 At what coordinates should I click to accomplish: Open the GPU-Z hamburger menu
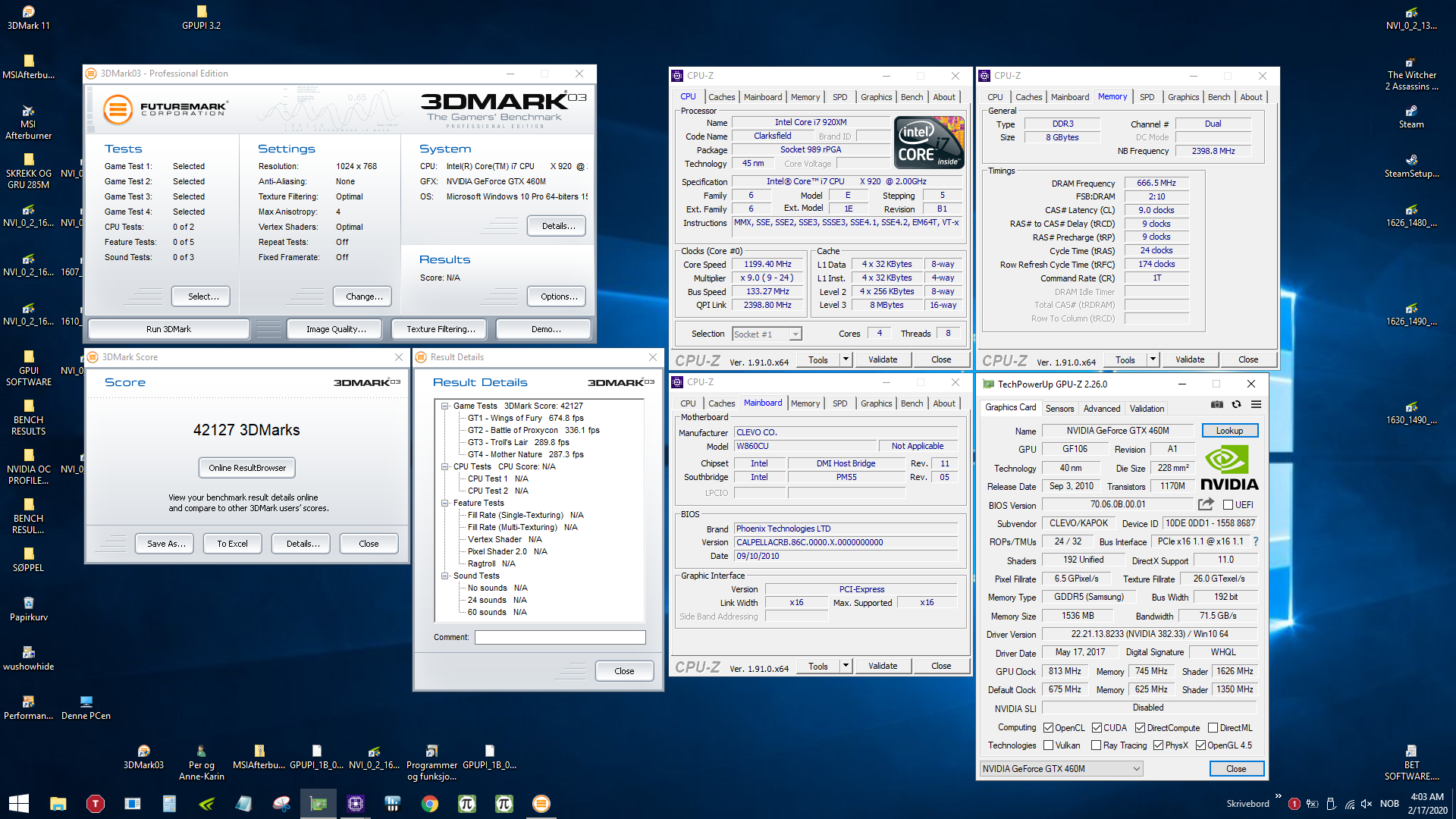(1256, 404)
